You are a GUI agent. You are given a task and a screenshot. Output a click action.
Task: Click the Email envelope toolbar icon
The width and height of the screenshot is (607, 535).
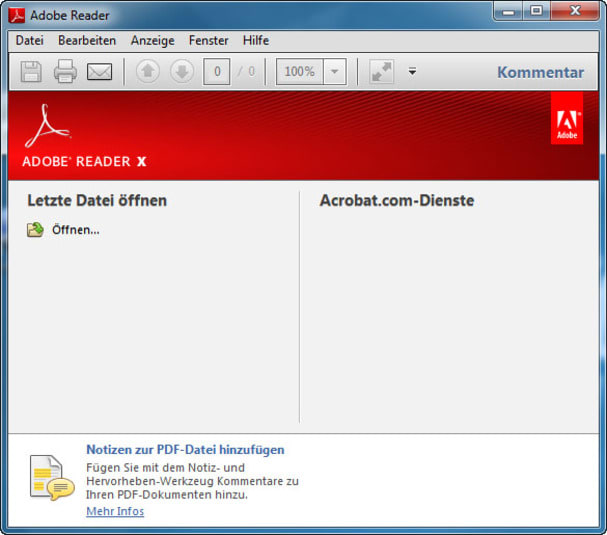click(99, 72)
